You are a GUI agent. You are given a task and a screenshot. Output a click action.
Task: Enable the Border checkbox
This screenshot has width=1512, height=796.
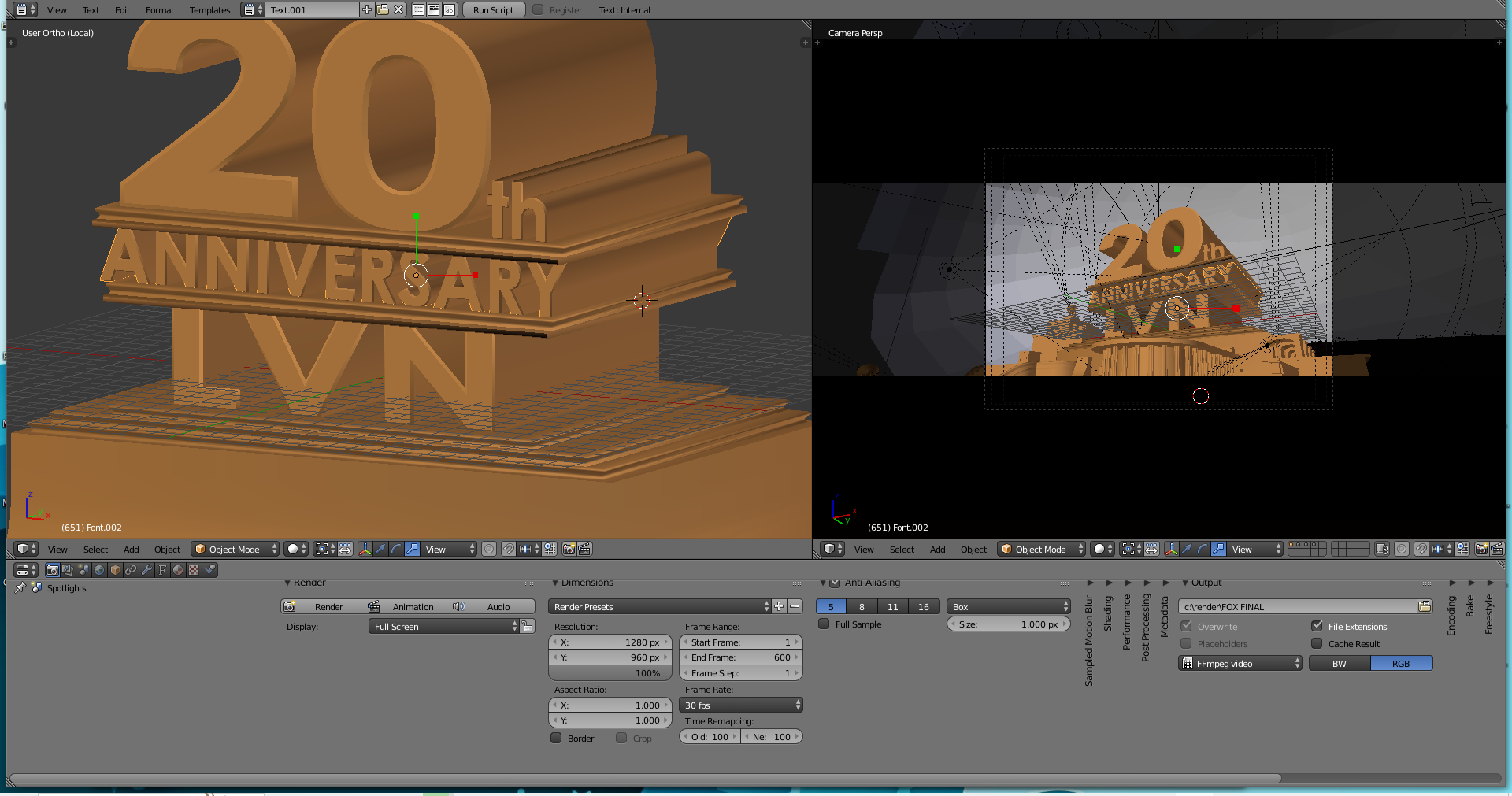pyautogui.click(x=556, y=738)
